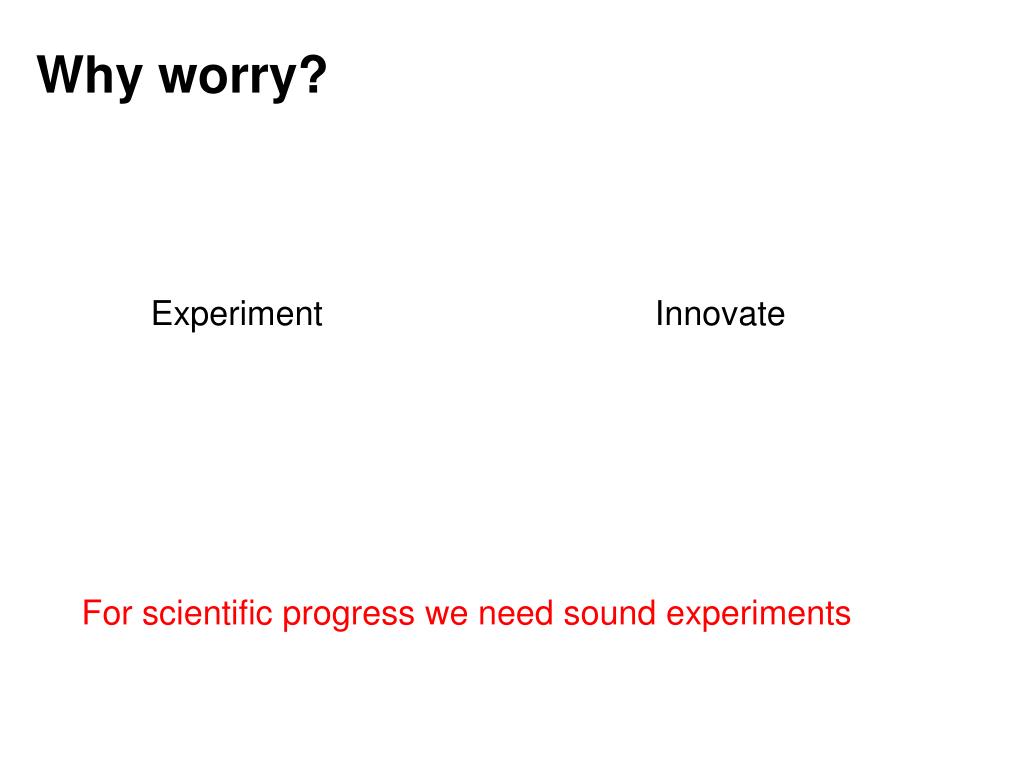This screenshot has height=768, width=1024.
Task: Click the "Why worry?" slide title
Action: tap(182, 76)
